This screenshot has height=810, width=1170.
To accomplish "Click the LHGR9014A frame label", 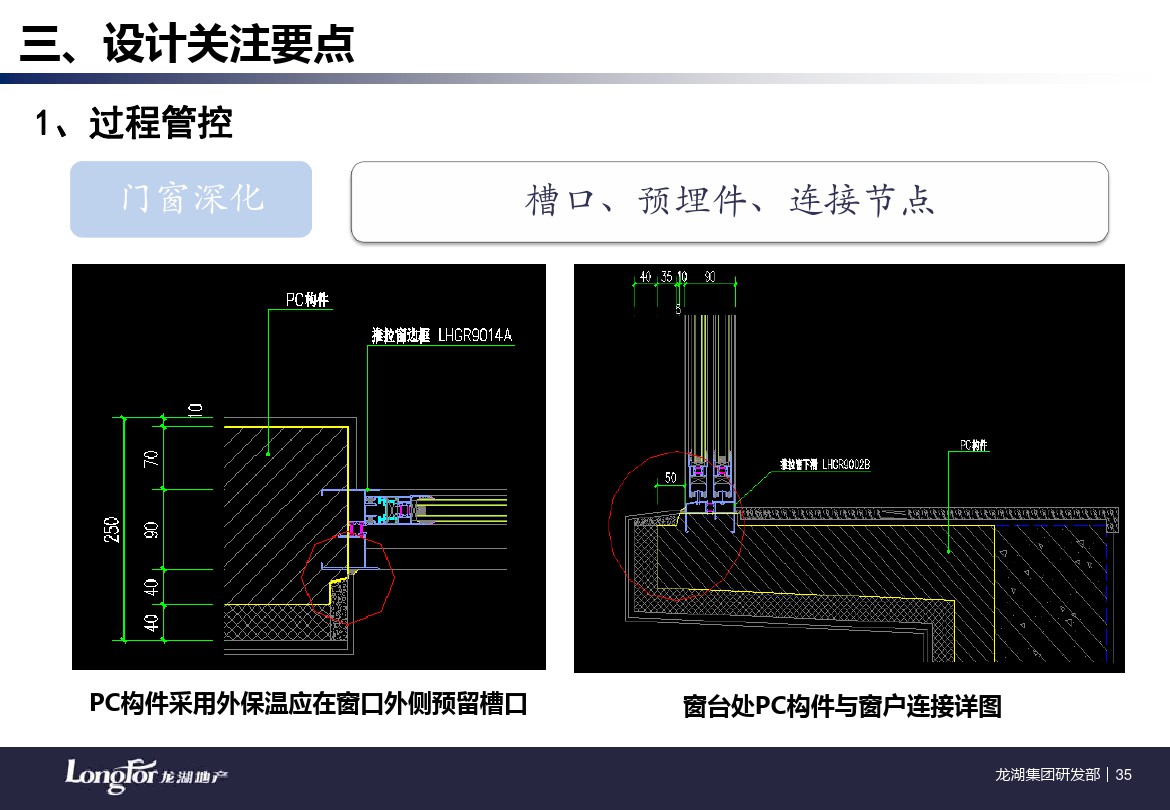I will tap(442, 336).
